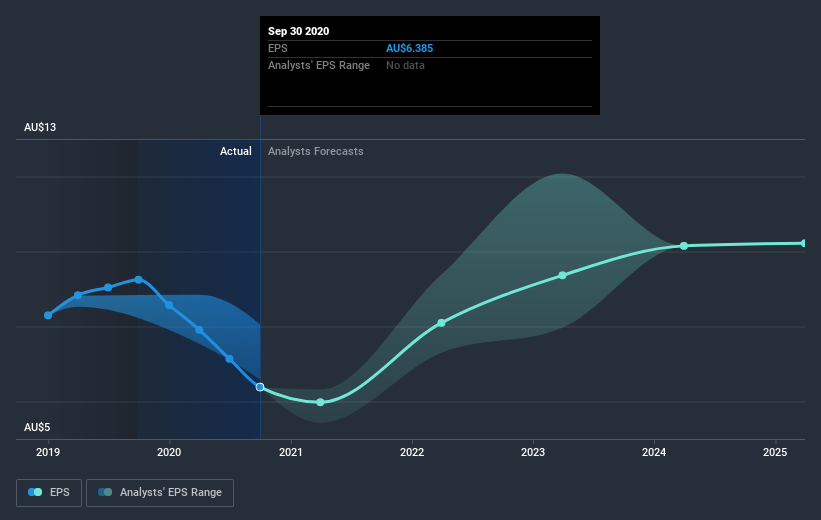Click the 2025 forecast end point
Image resolution: width=821 pixels, height=520 pixels.
804,243
